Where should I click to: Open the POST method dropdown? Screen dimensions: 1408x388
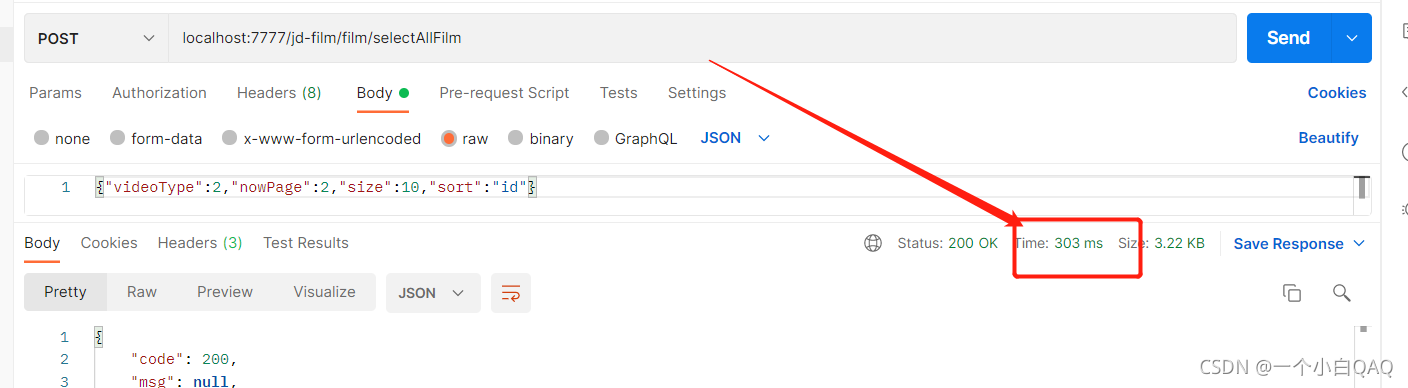tap(96, 38)
